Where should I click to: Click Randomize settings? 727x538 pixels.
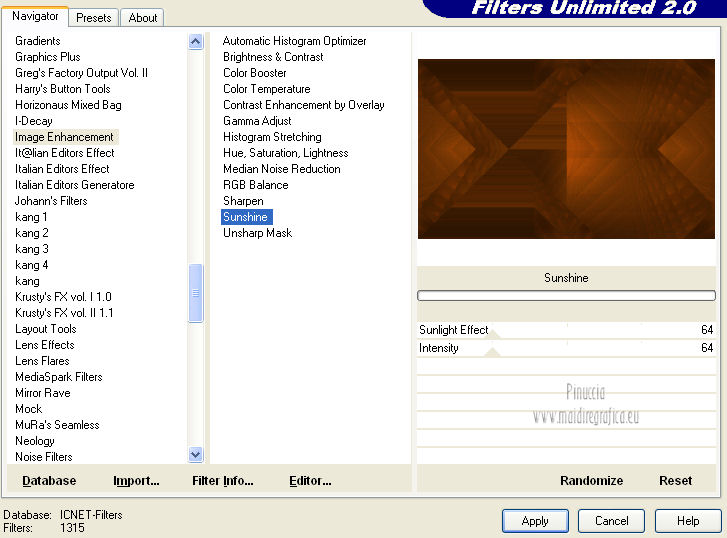pyautogui.click(x=591, y=480)
